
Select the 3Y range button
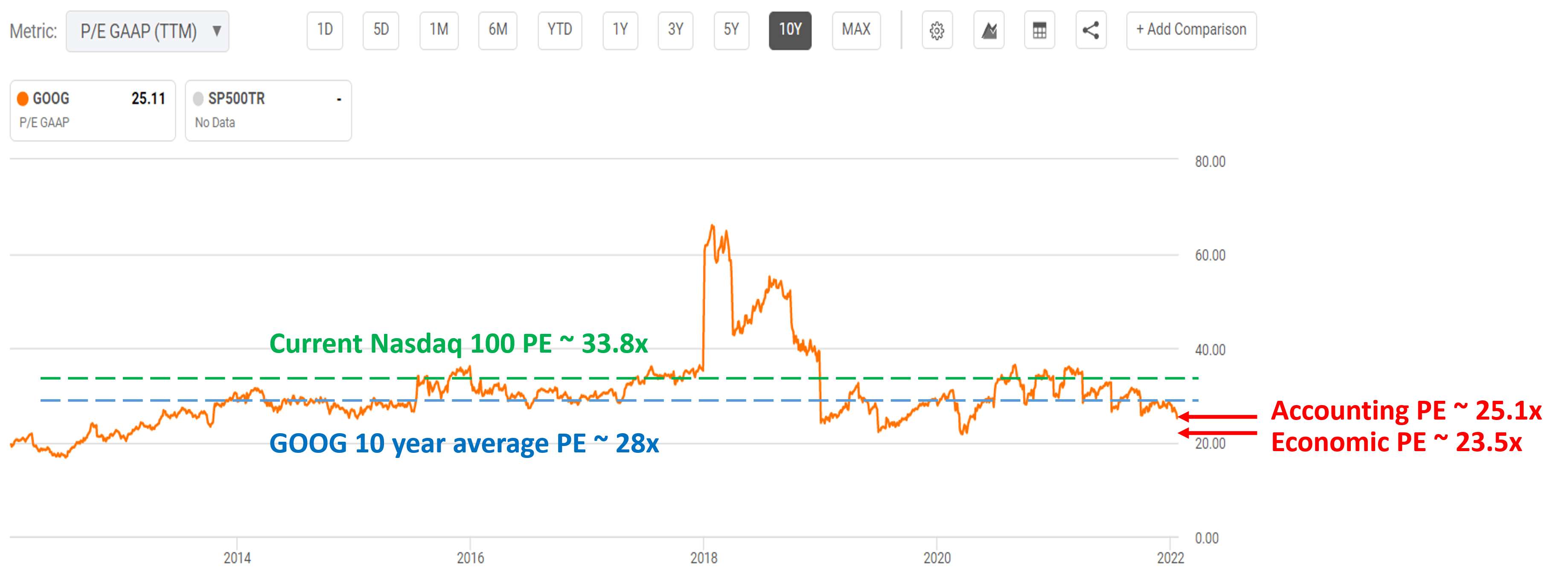point(675,30)
